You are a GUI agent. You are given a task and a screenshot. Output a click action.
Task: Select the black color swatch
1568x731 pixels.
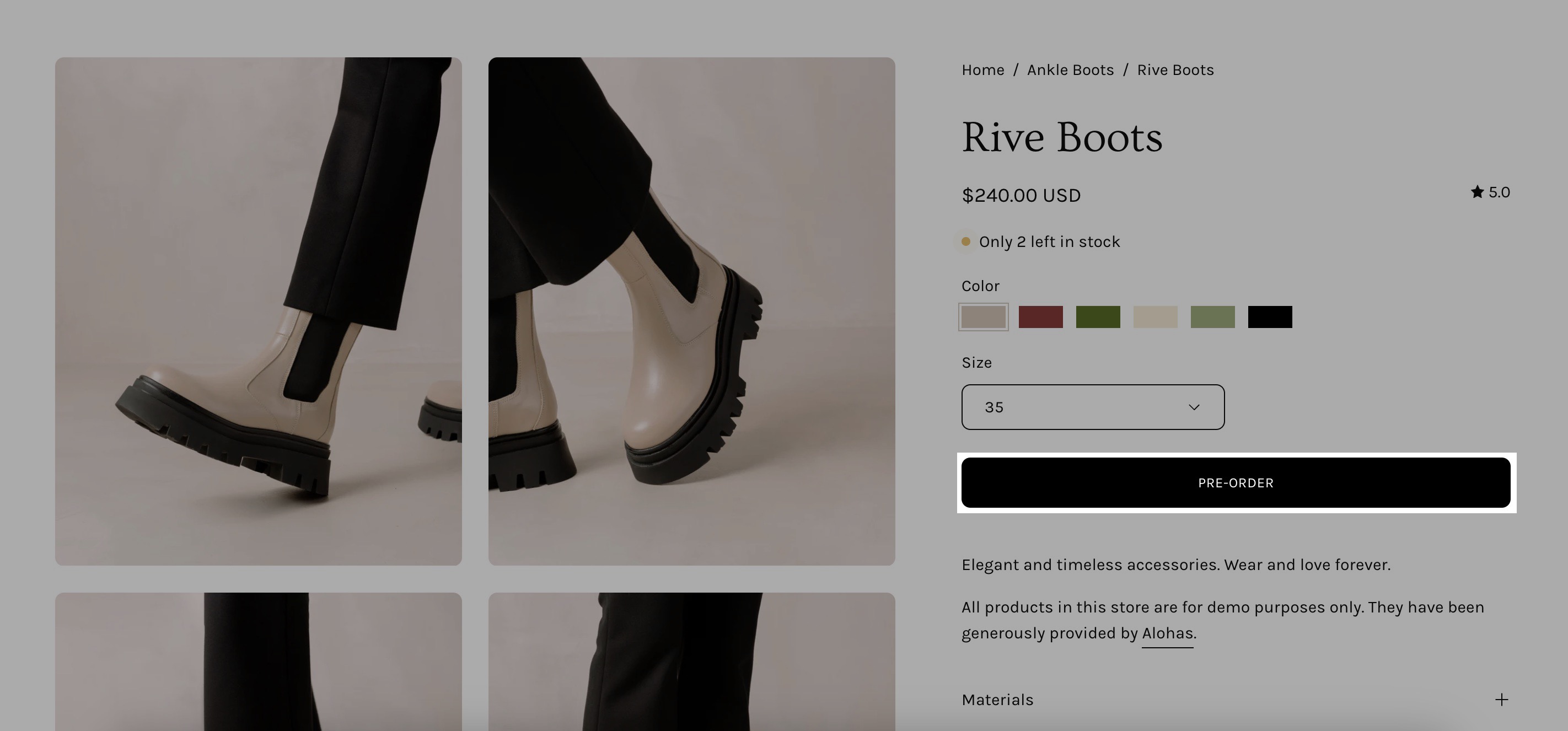click(x=1270, y=317)
